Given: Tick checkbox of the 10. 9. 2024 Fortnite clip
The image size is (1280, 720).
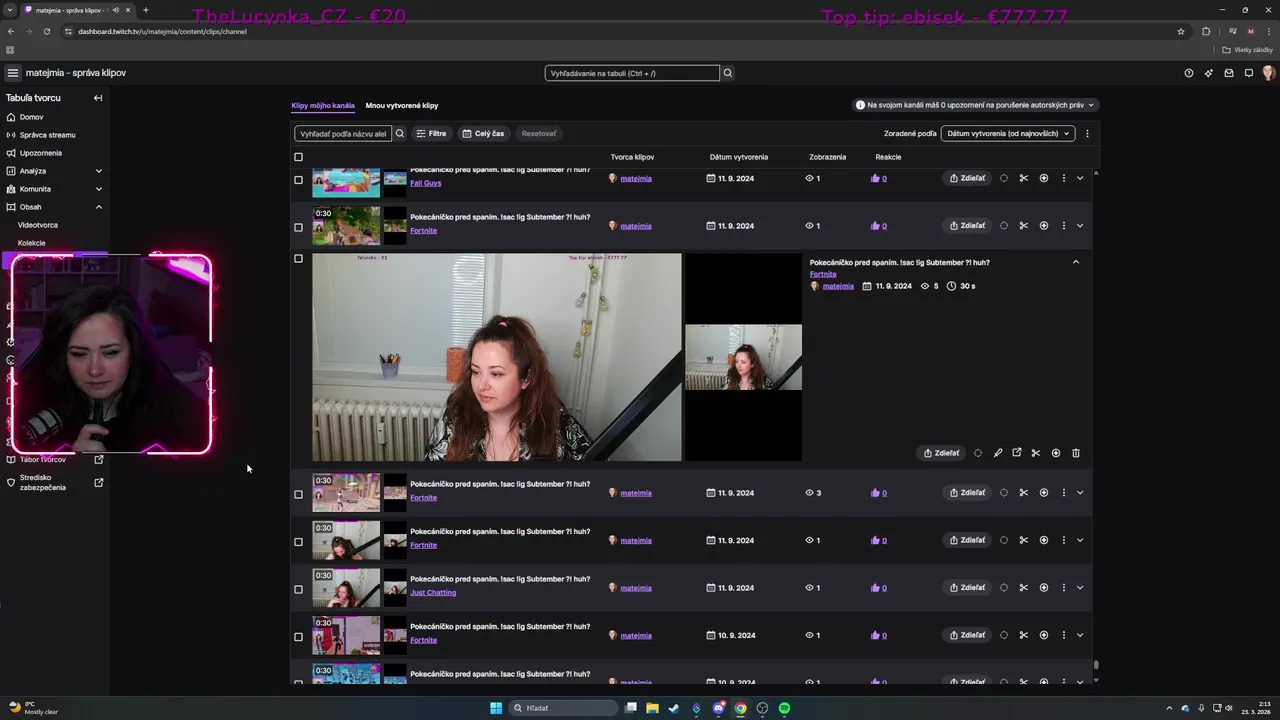Looking at the screenshot, I should click(x=298, y=637).
